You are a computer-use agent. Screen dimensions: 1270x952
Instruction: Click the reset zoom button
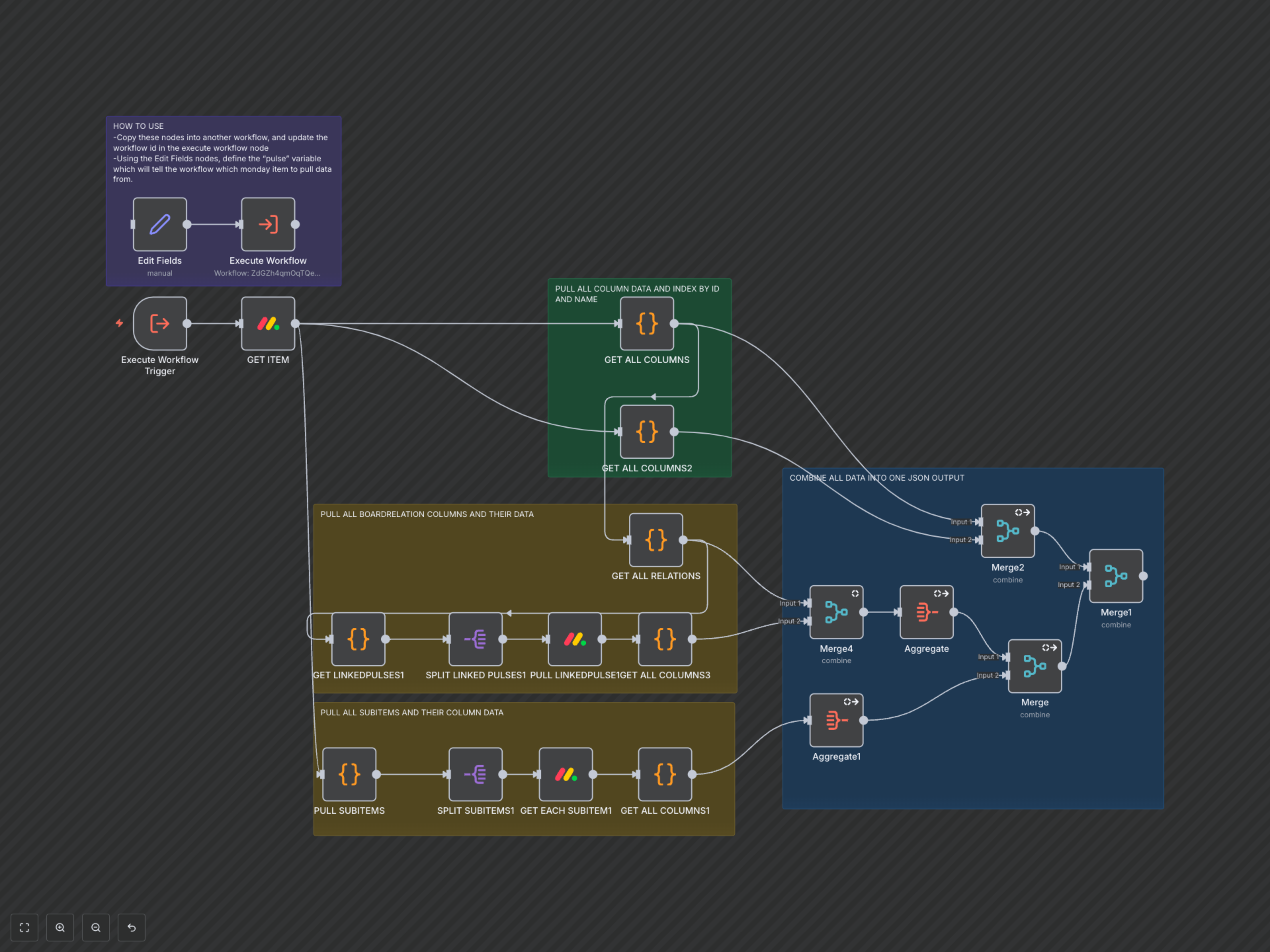coord(132,927)
